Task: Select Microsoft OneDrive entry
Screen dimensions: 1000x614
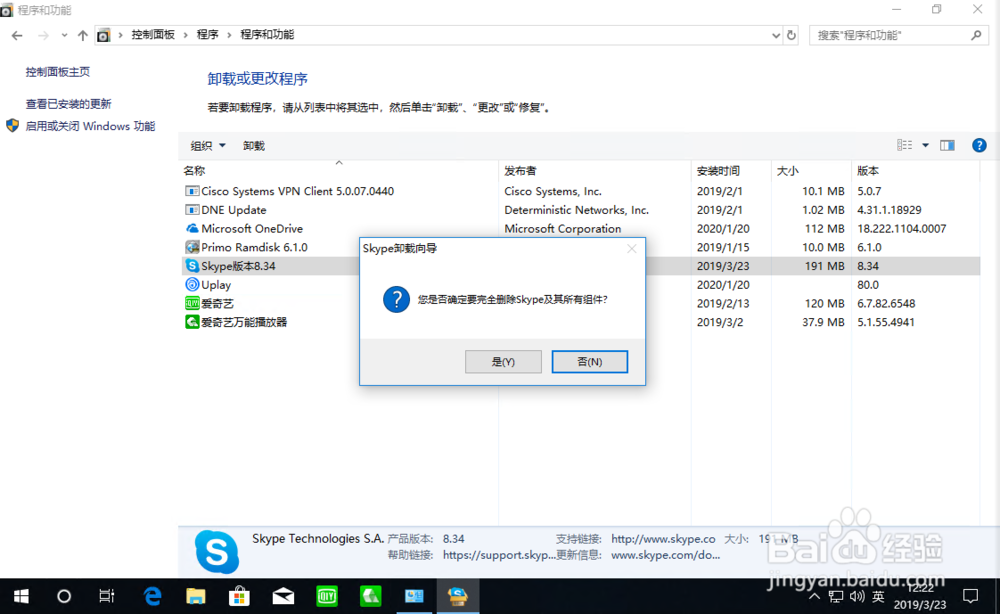Action: [252, 228]
